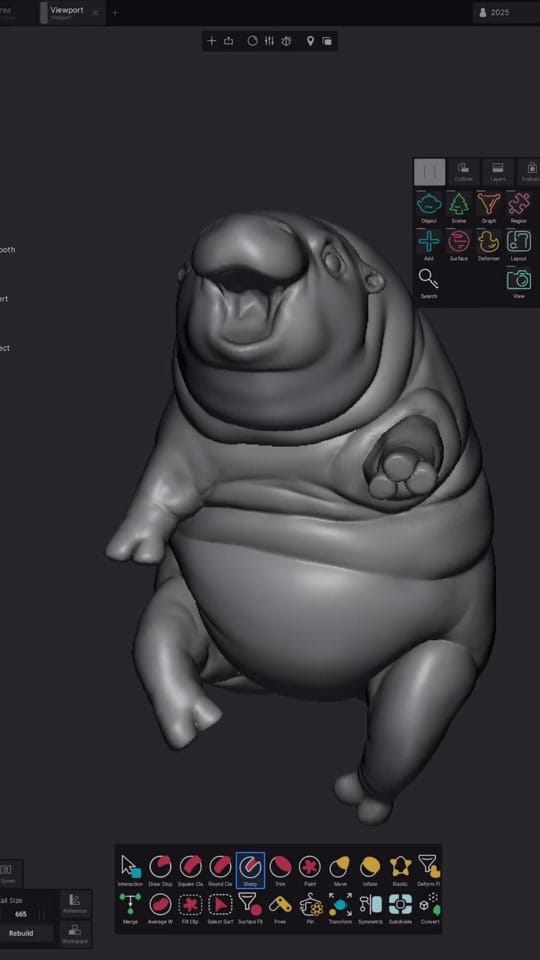
Task: Open Search magnifier in palette
Action: tap(429, 283)
